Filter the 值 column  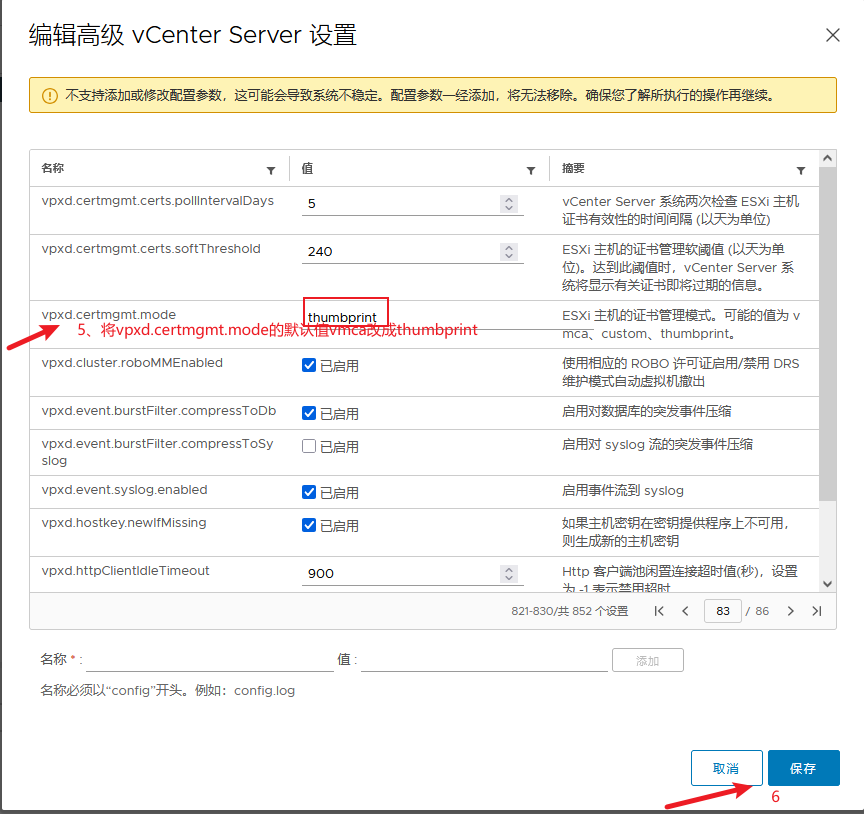(531, 171)
